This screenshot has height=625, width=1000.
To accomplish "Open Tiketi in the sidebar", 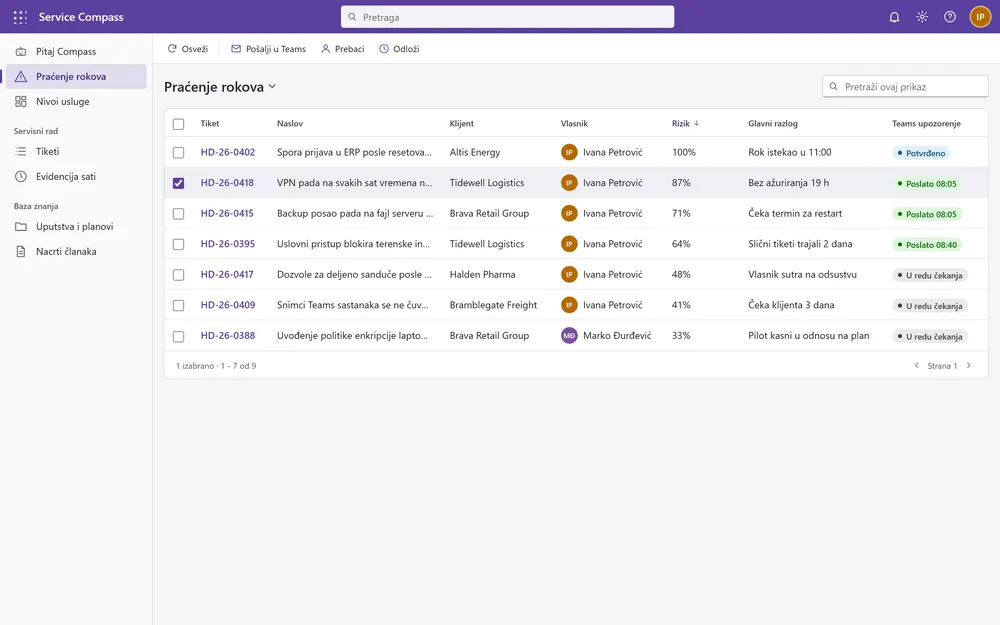I will point(76,151).
